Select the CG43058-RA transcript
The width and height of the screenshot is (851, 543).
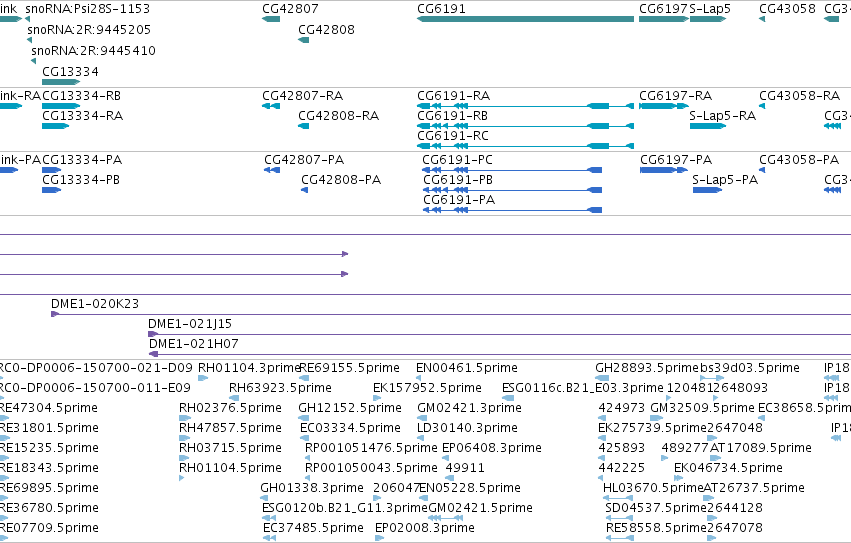[x=762, y=106]
